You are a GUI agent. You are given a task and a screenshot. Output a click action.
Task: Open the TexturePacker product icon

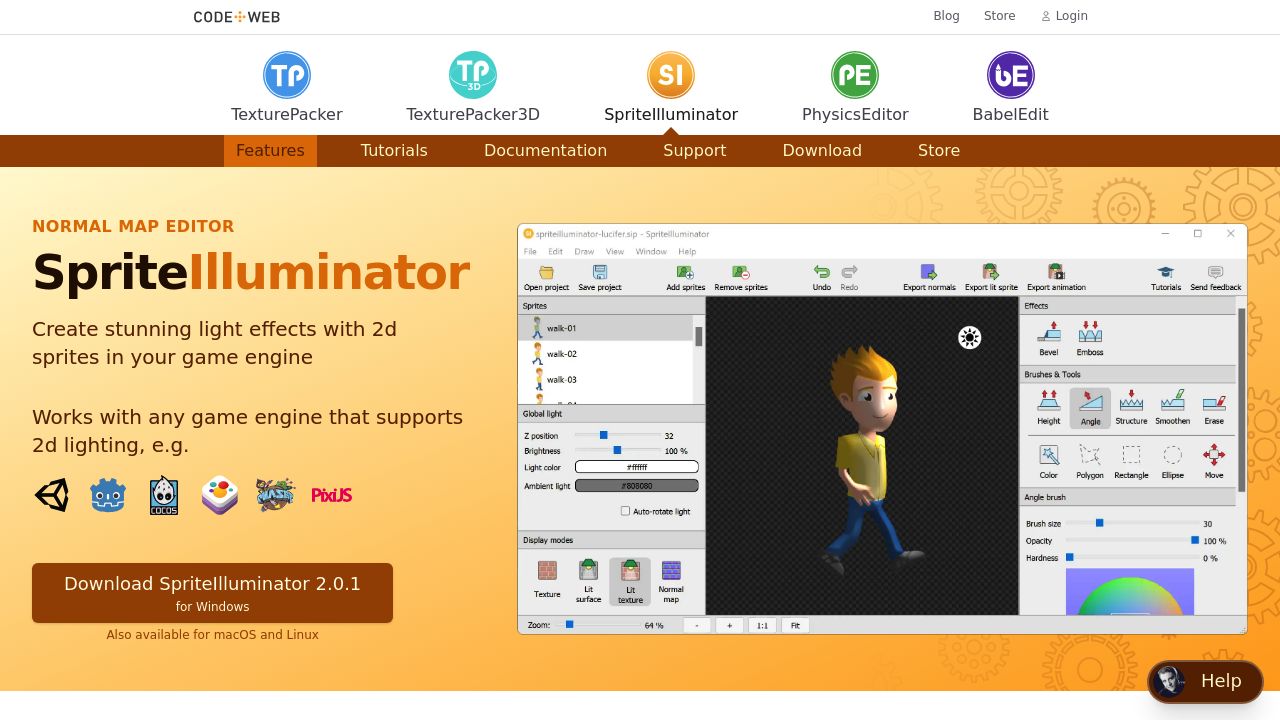click(287, 75)
